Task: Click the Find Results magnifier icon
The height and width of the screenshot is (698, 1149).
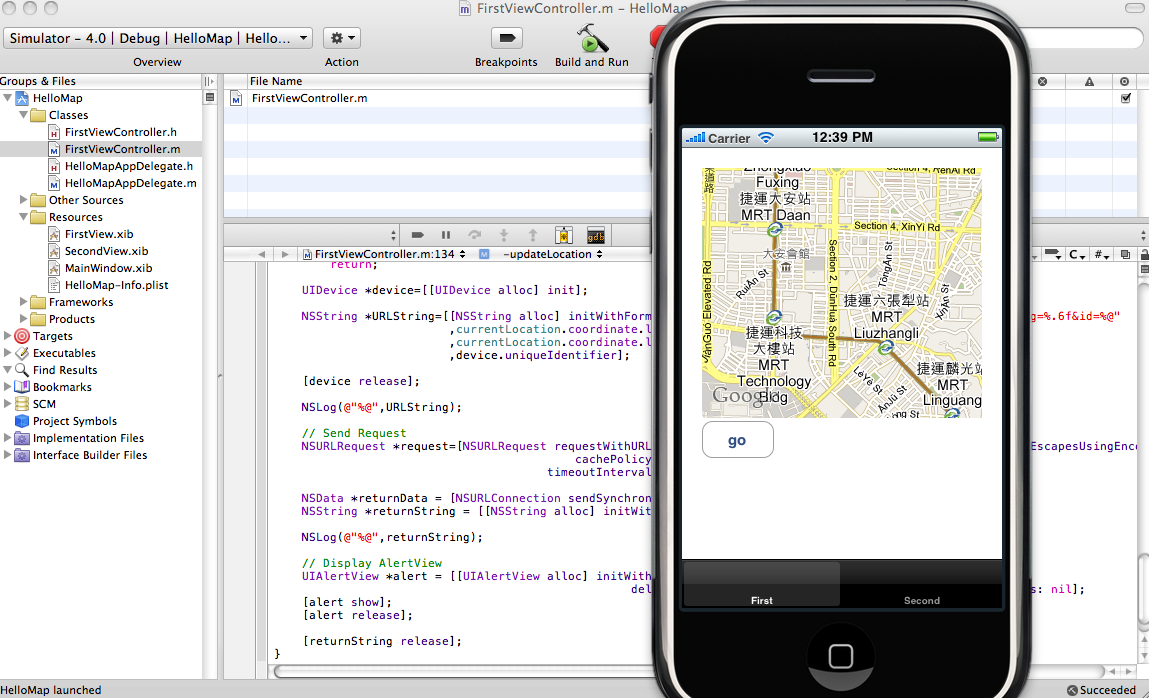Action: click(x=22, y=370)
